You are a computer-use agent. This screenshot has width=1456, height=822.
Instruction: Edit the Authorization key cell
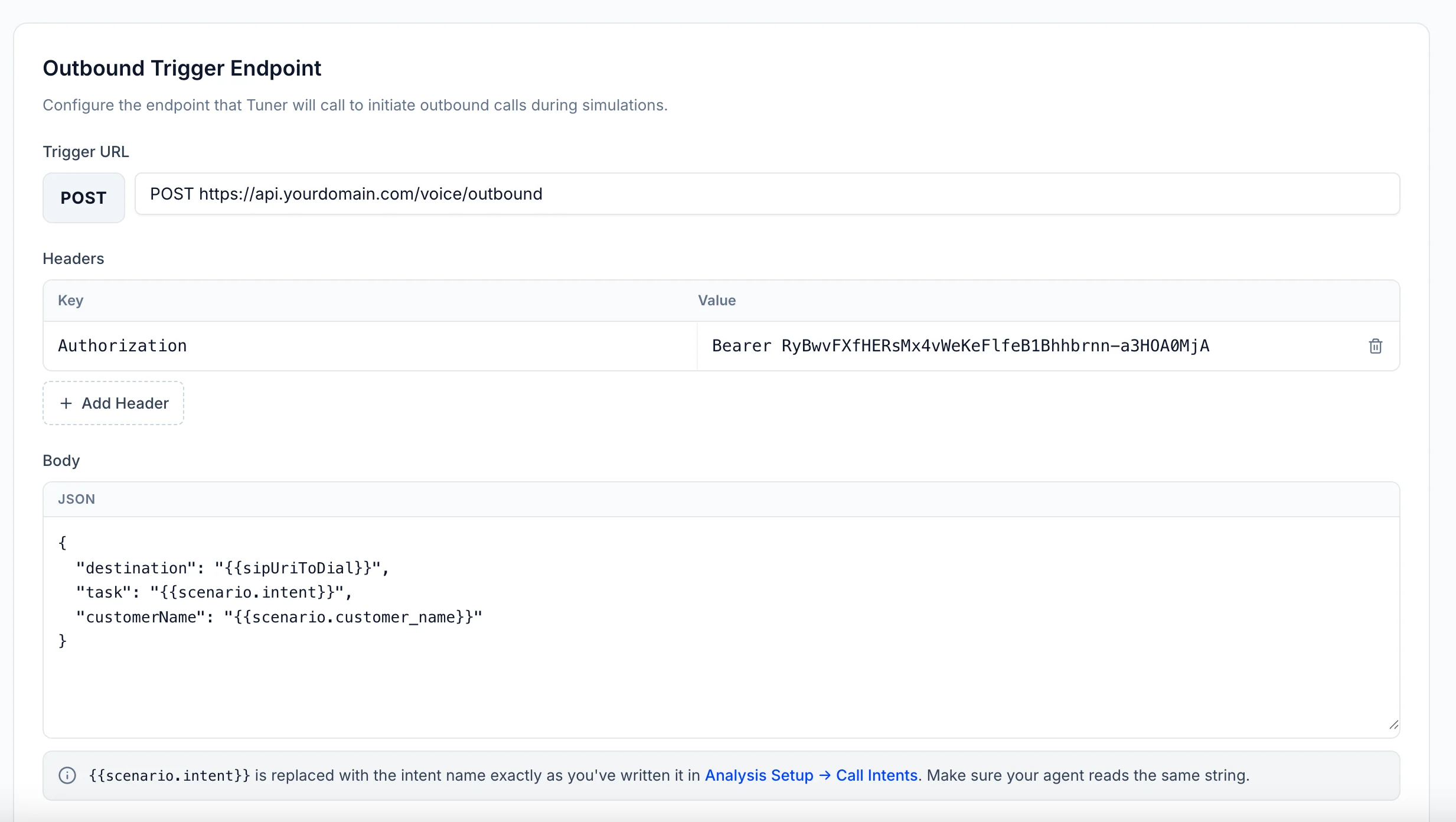click(370, 346)
